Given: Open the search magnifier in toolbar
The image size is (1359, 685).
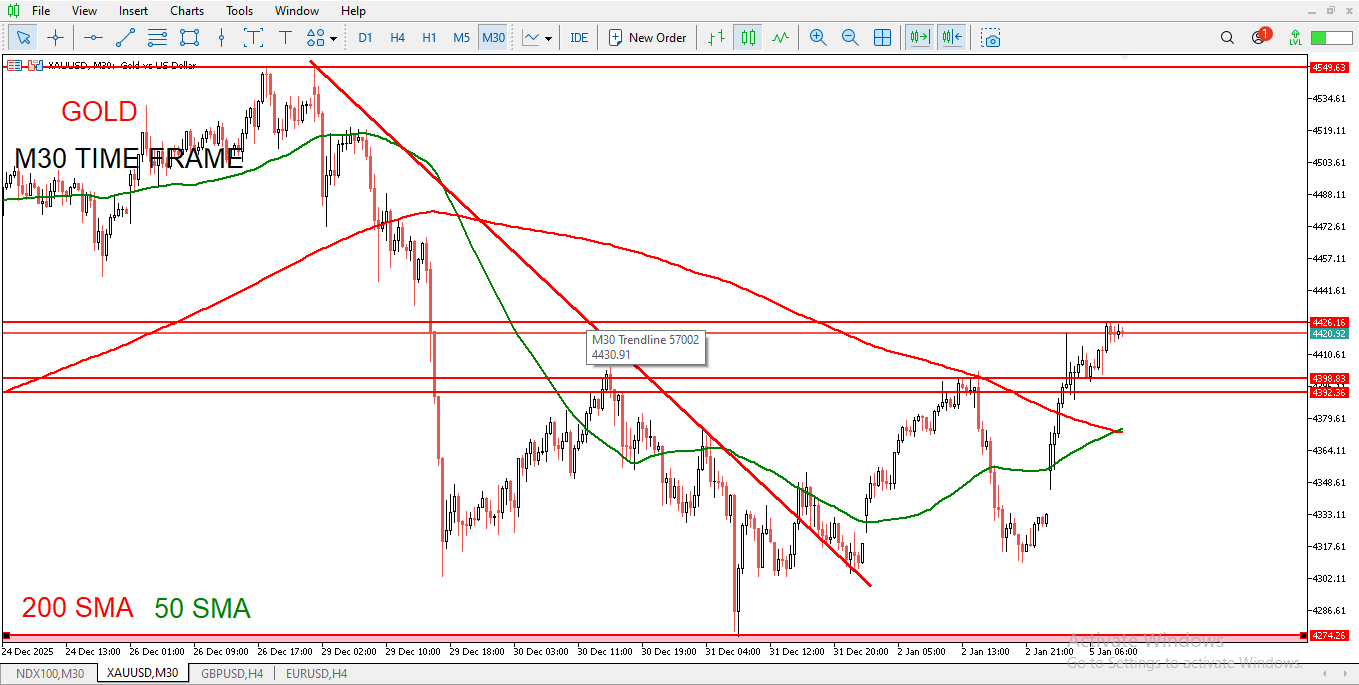Looking at the screenshot, I should [x=1227, y=38].
